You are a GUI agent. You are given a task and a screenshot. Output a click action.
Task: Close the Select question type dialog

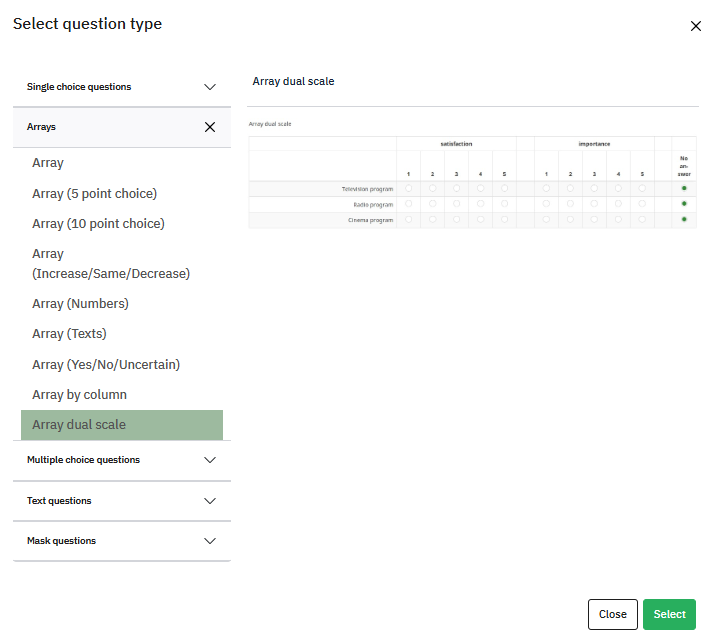[696, 26]
